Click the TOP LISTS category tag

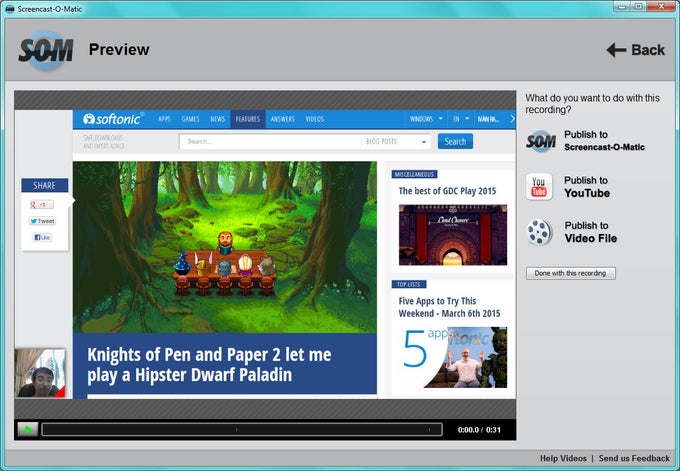click(x=409, y=285)
